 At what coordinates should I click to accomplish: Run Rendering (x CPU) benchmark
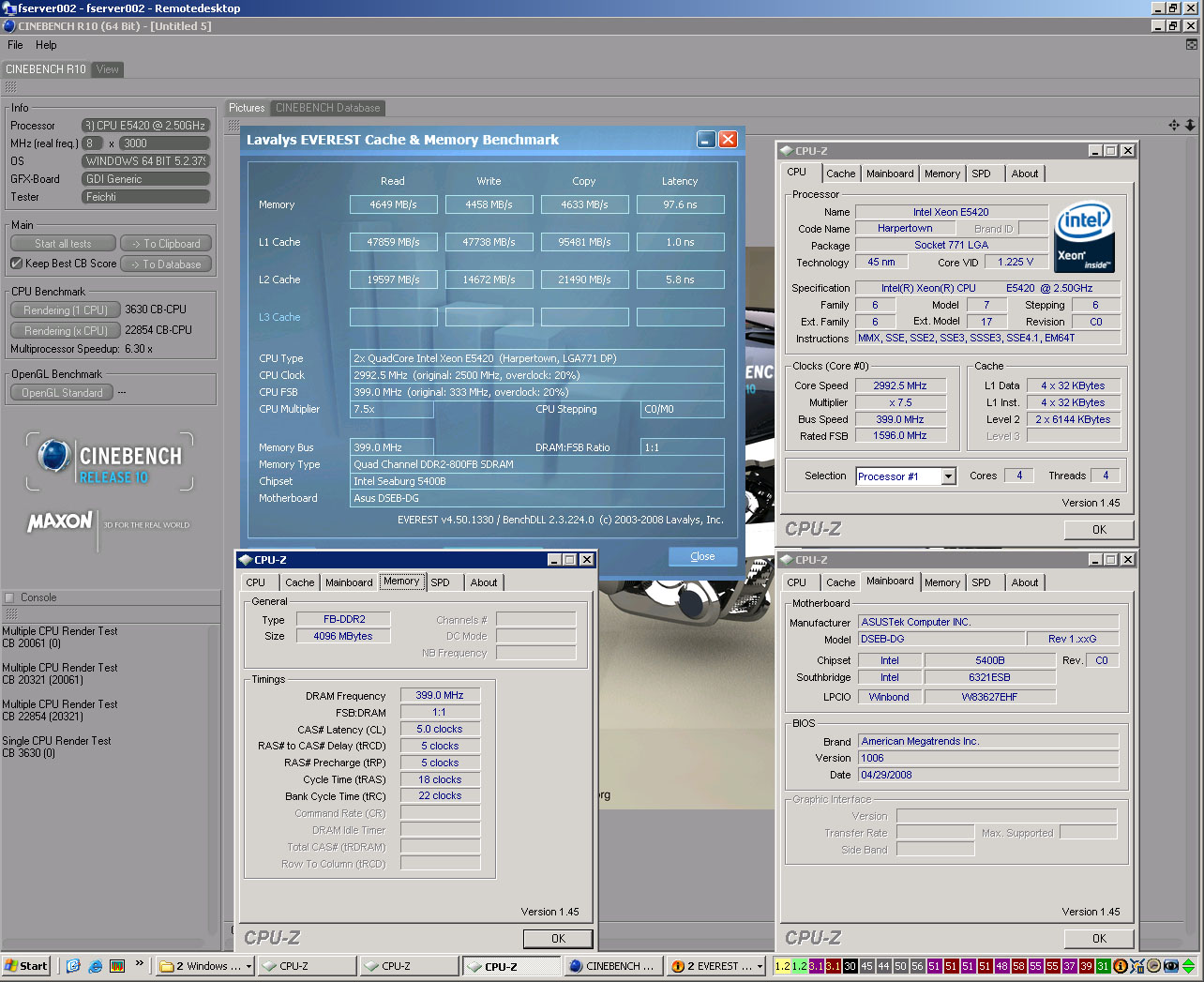pos(66,331)
